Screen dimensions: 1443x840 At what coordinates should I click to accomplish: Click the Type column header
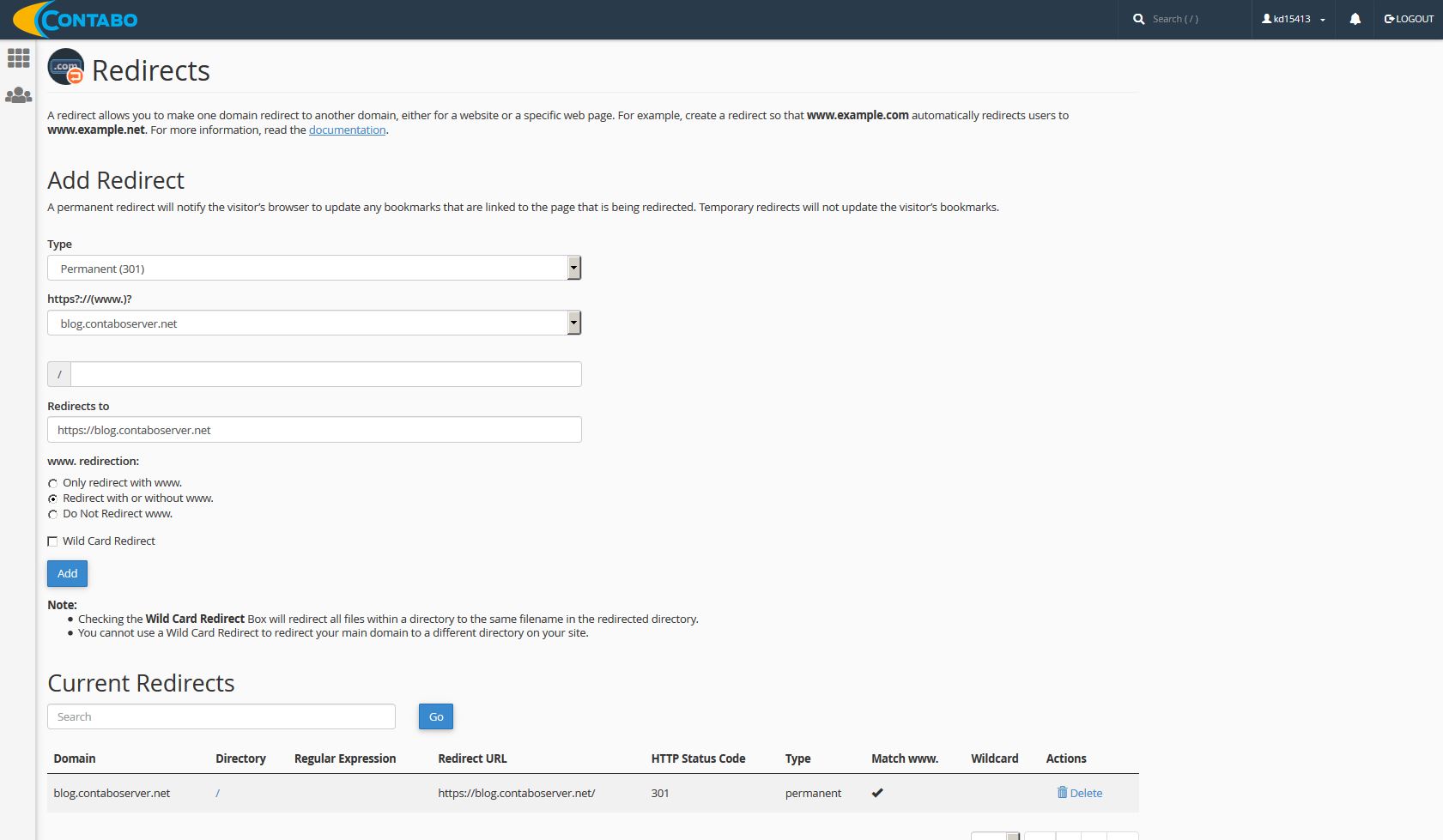pos(797,758)
